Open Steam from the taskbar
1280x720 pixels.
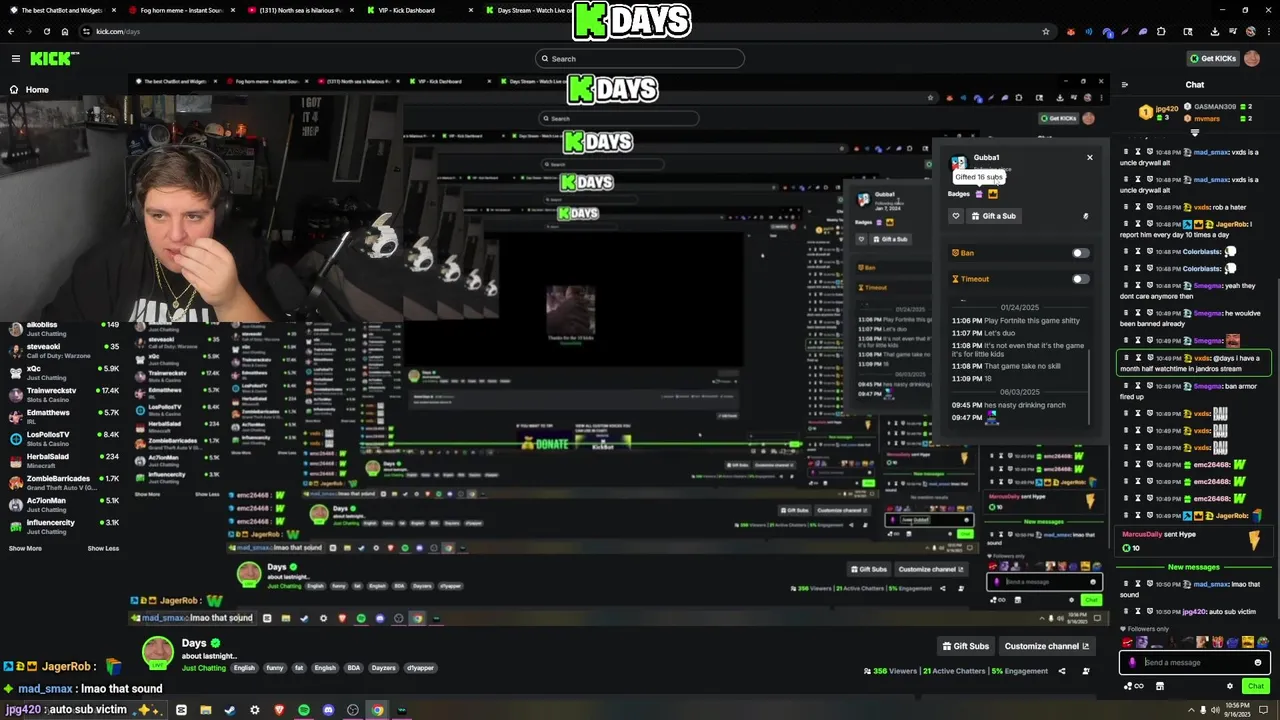pos(230,710)
